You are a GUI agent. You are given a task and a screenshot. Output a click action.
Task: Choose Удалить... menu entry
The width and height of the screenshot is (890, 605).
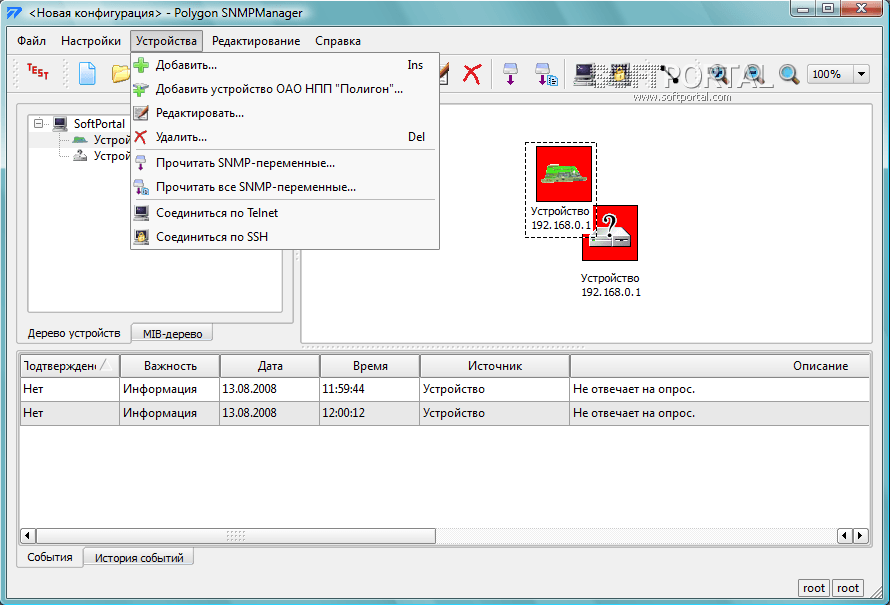[x=285, y=137]
